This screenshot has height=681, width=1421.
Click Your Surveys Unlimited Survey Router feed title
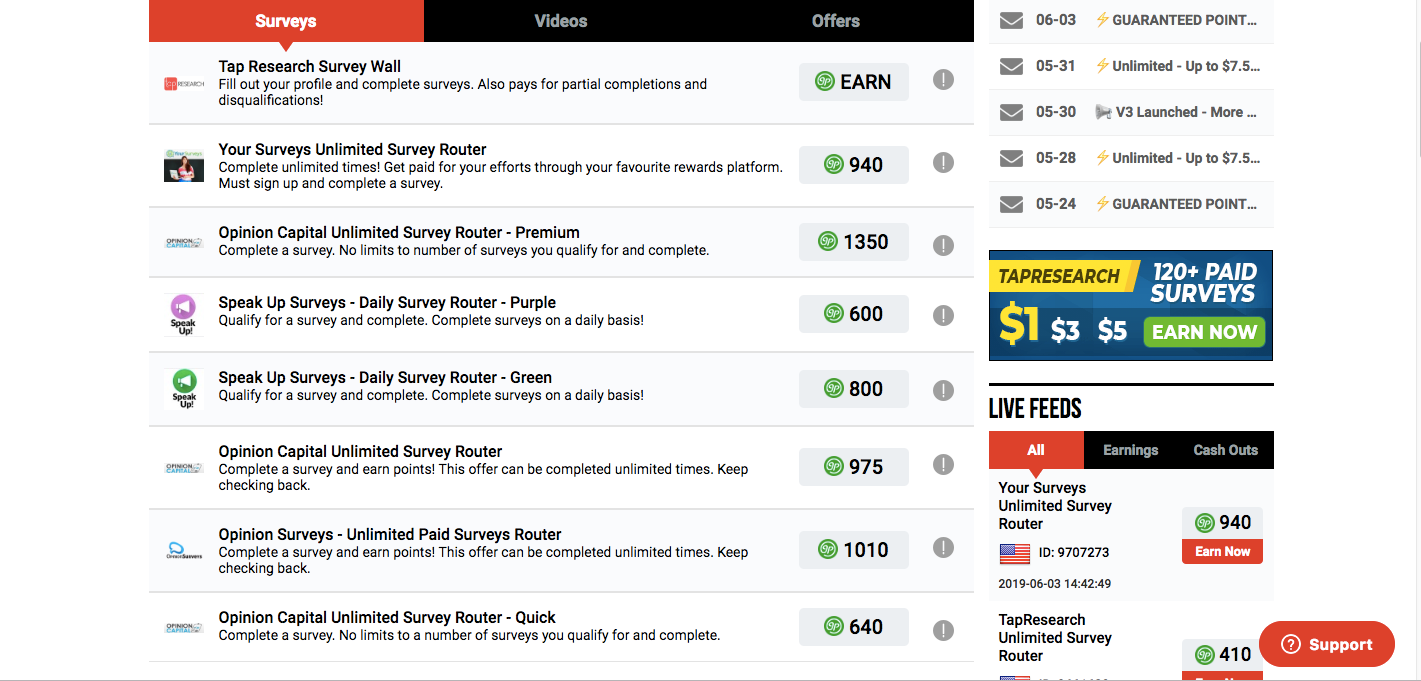(1055, 506)
